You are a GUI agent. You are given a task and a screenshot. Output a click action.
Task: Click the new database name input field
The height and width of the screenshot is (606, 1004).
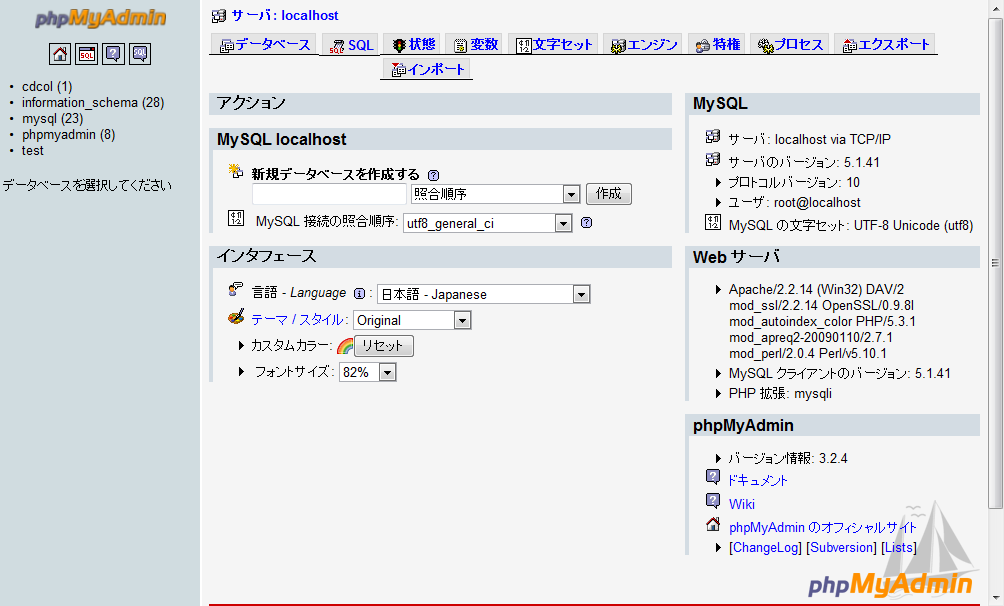click(x=329, y=194)
